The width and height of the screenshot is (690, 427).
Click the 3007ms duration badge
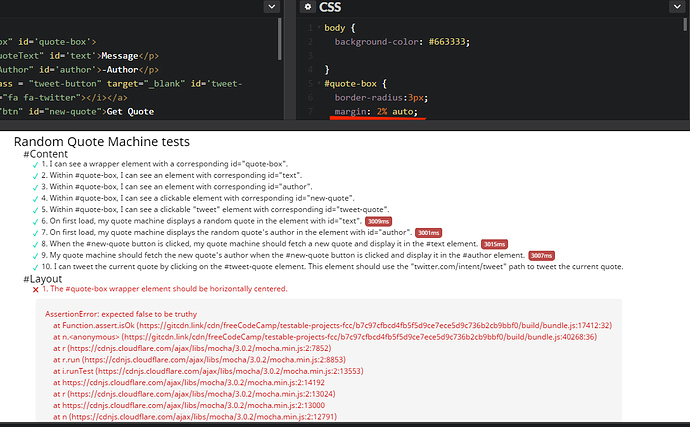tap(541, 255)
